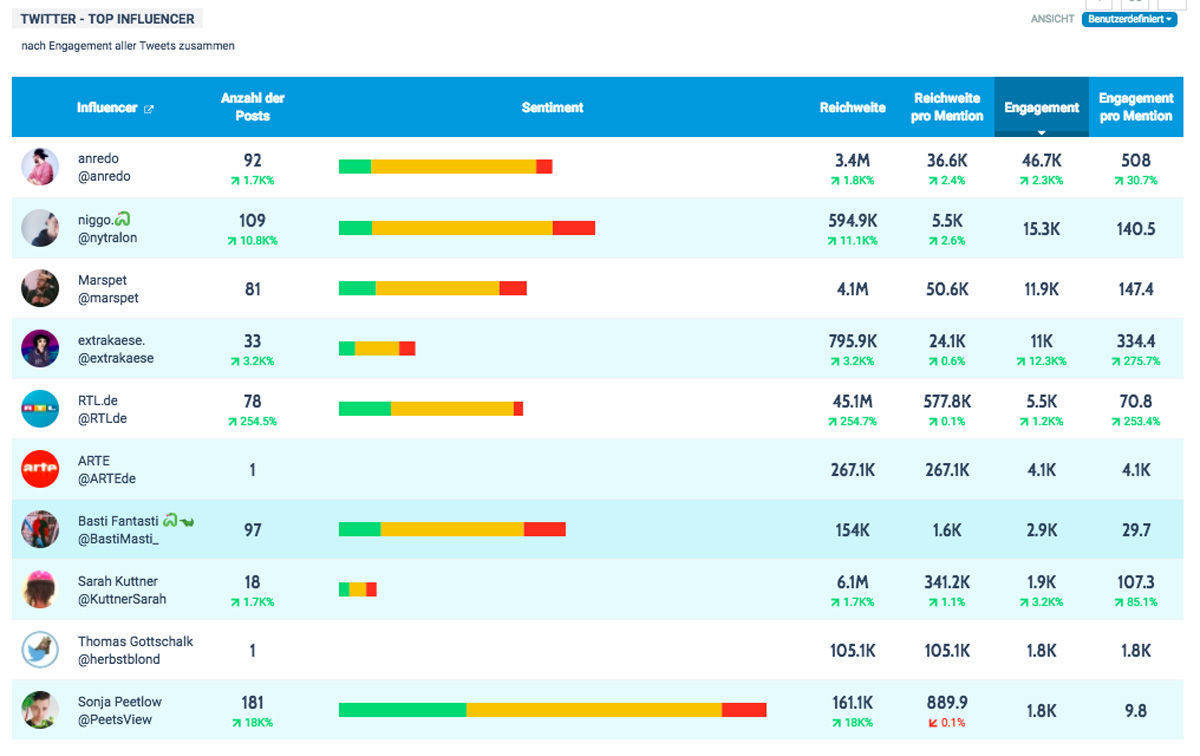Open the @PeetsView handle
This screenshot has width=1200, height=756.
113,720
